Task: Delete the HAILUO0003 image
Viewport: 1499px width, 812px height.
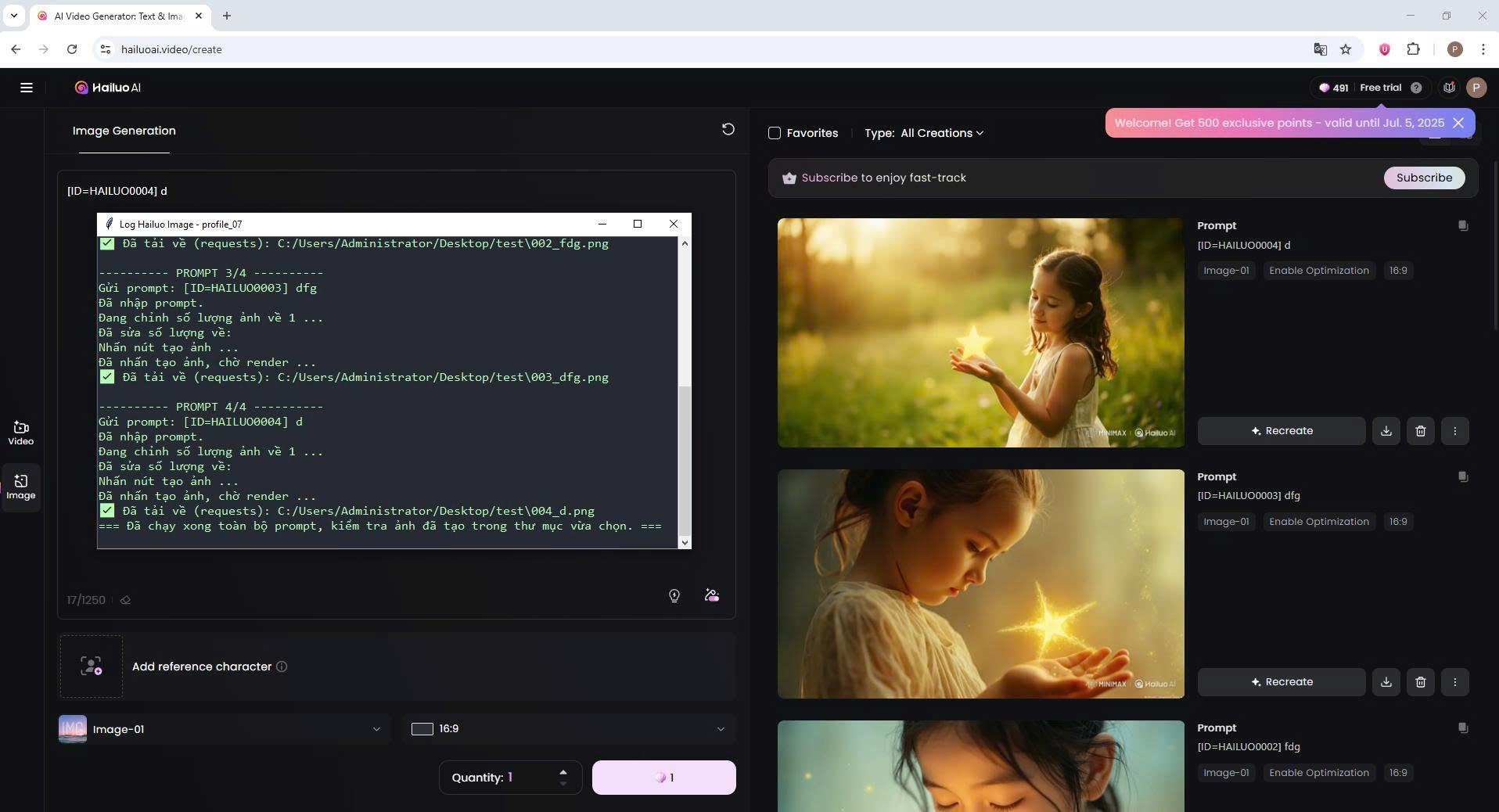Action: (1421, 682)
